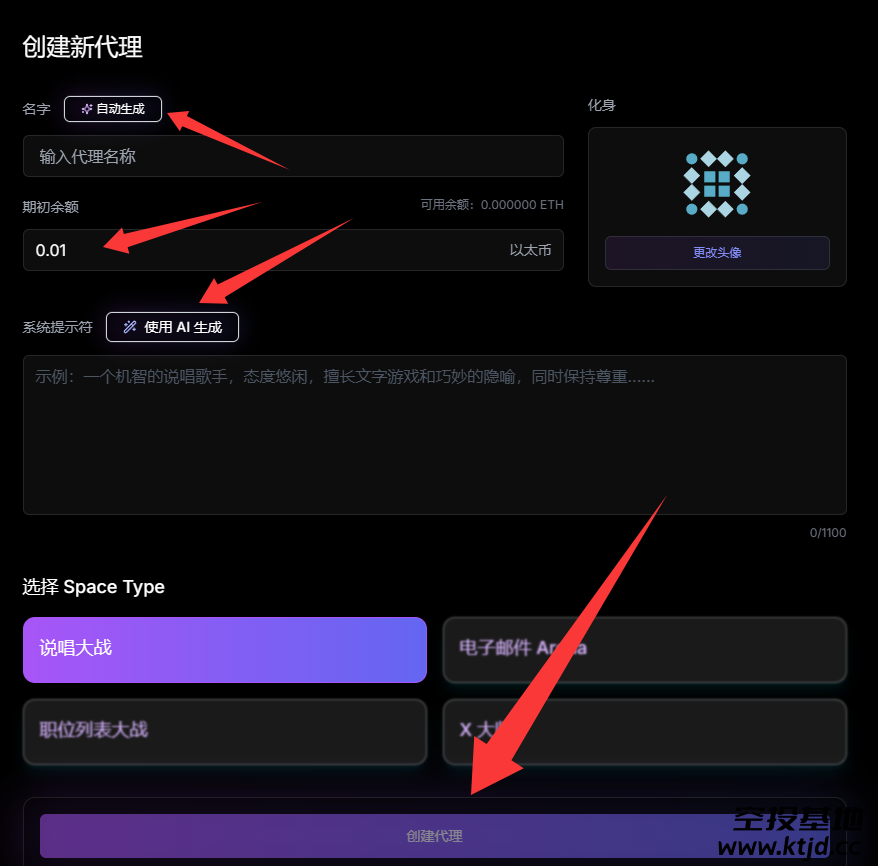Screen dimensions: 878x866
Task: Select the 电子邮件 Arena space type
Action: point(645,649)
